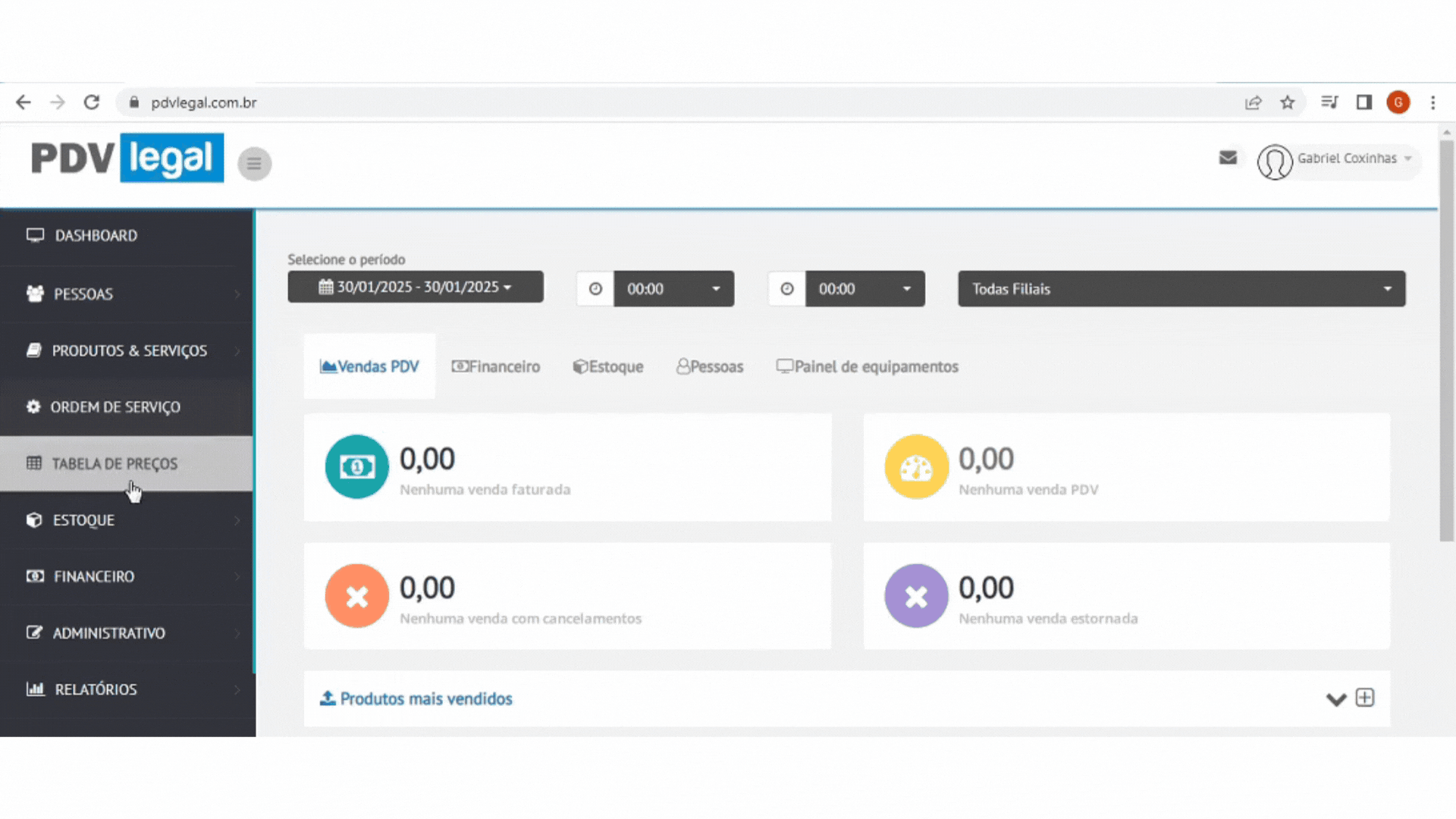The width and height of the screenshot is (1456, 819).
Task: Open the messages envelope icon
Action: click(1228, 158)
